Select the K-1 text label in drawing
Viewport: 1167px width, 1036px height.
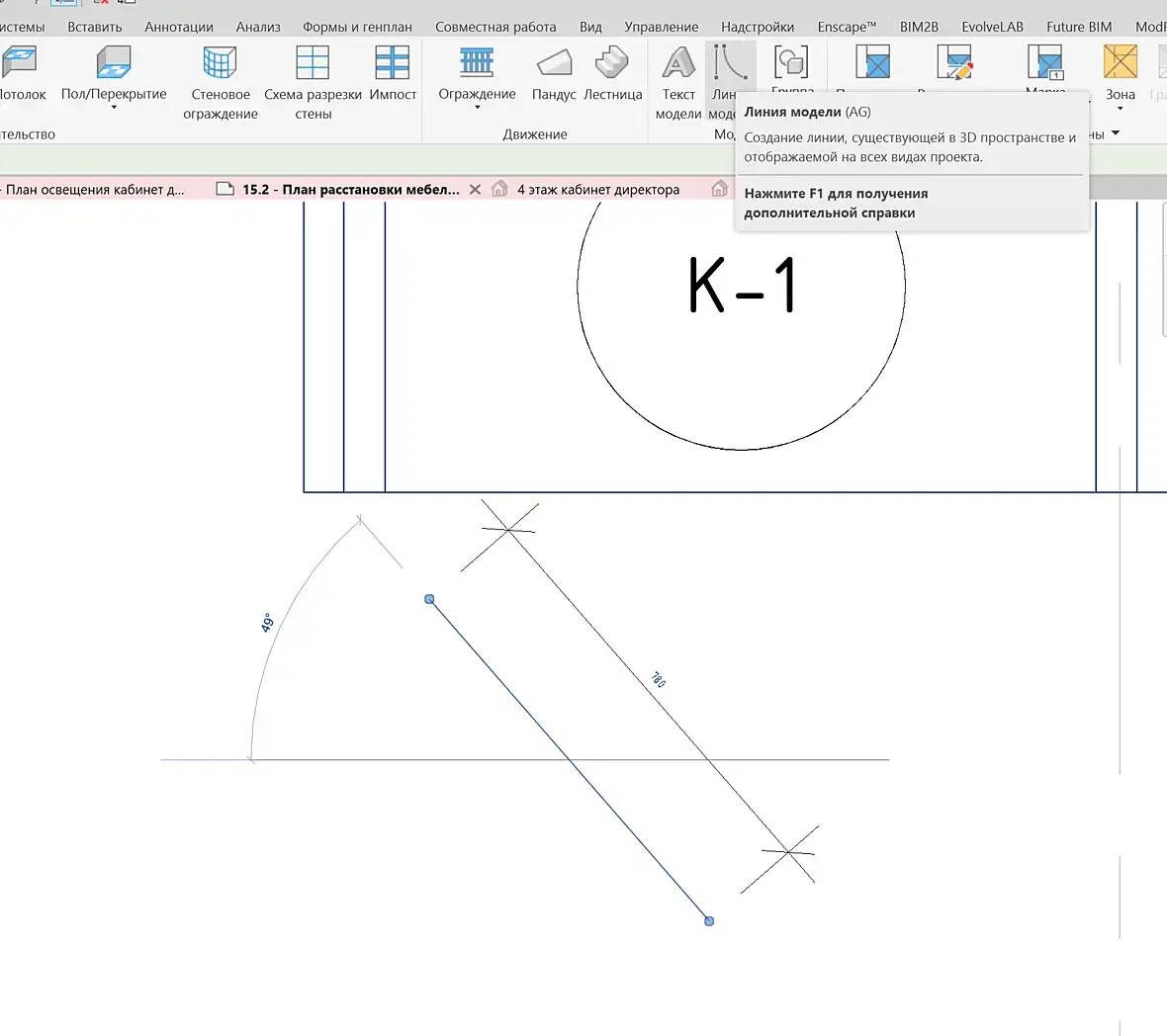point(743,285)
